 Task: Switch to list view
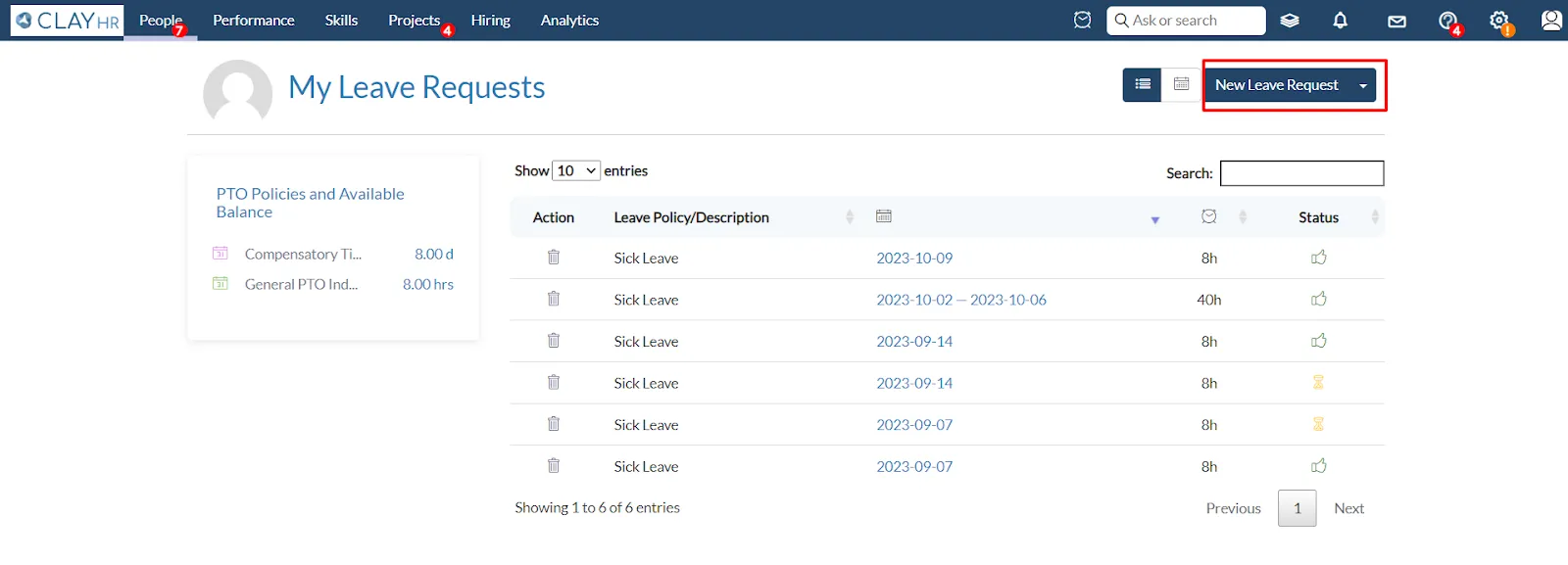[1143, 85]
